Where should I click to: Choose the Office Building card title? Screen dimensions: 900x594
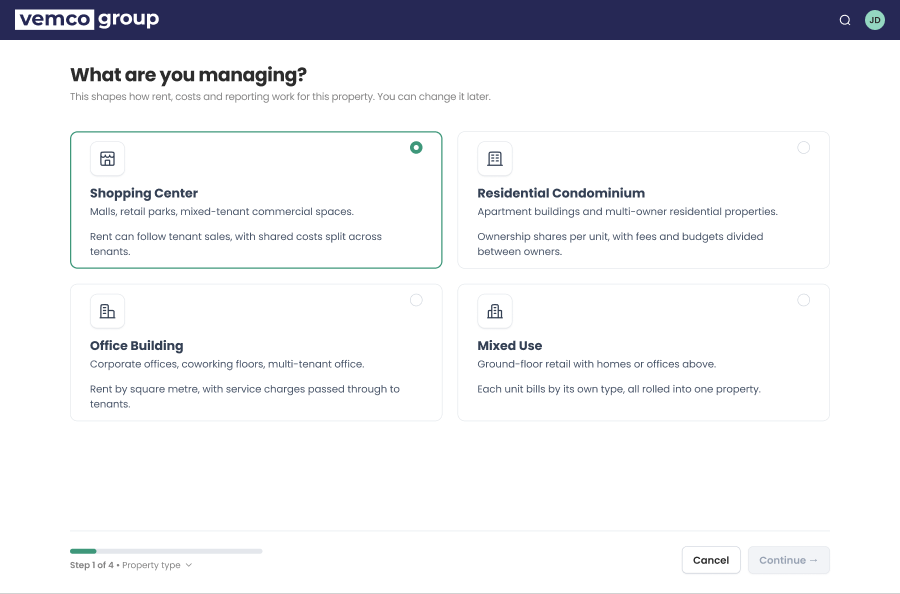point(137,345)
